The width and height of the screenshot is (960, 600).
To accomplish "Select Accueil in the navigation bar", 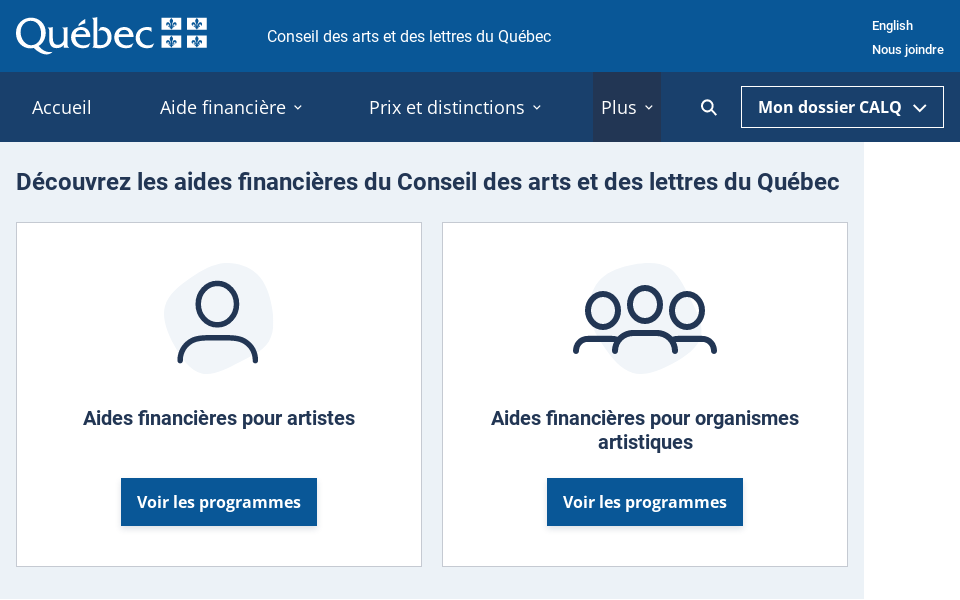I will (61, 107).
